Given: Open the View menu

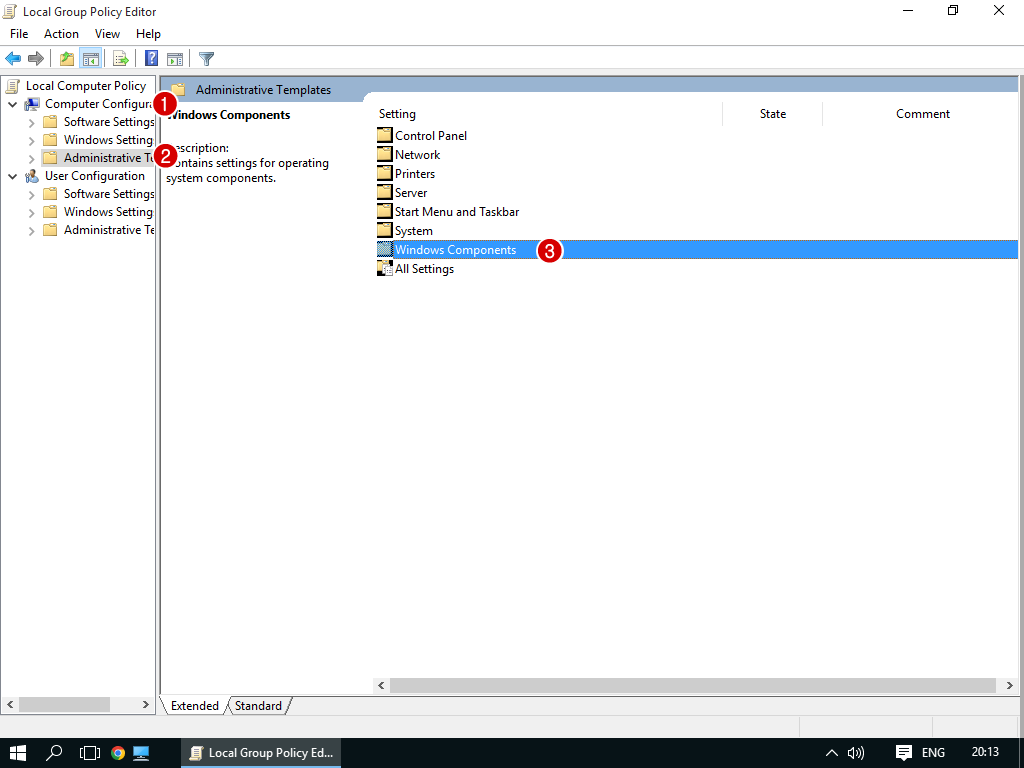Looking at the screenshot, I should pyautogui.click(x=107, y=34).
